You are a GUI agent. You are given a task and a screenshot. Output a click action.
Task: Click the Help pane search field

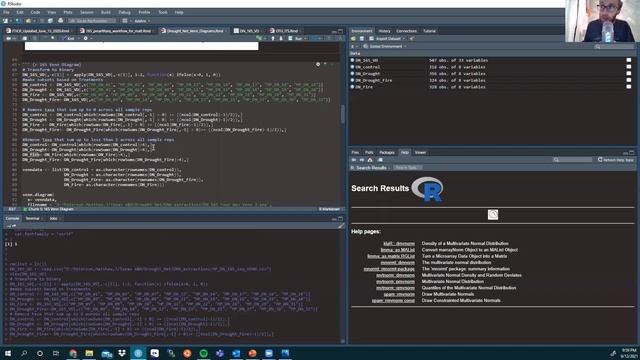(x=572, y=160)
